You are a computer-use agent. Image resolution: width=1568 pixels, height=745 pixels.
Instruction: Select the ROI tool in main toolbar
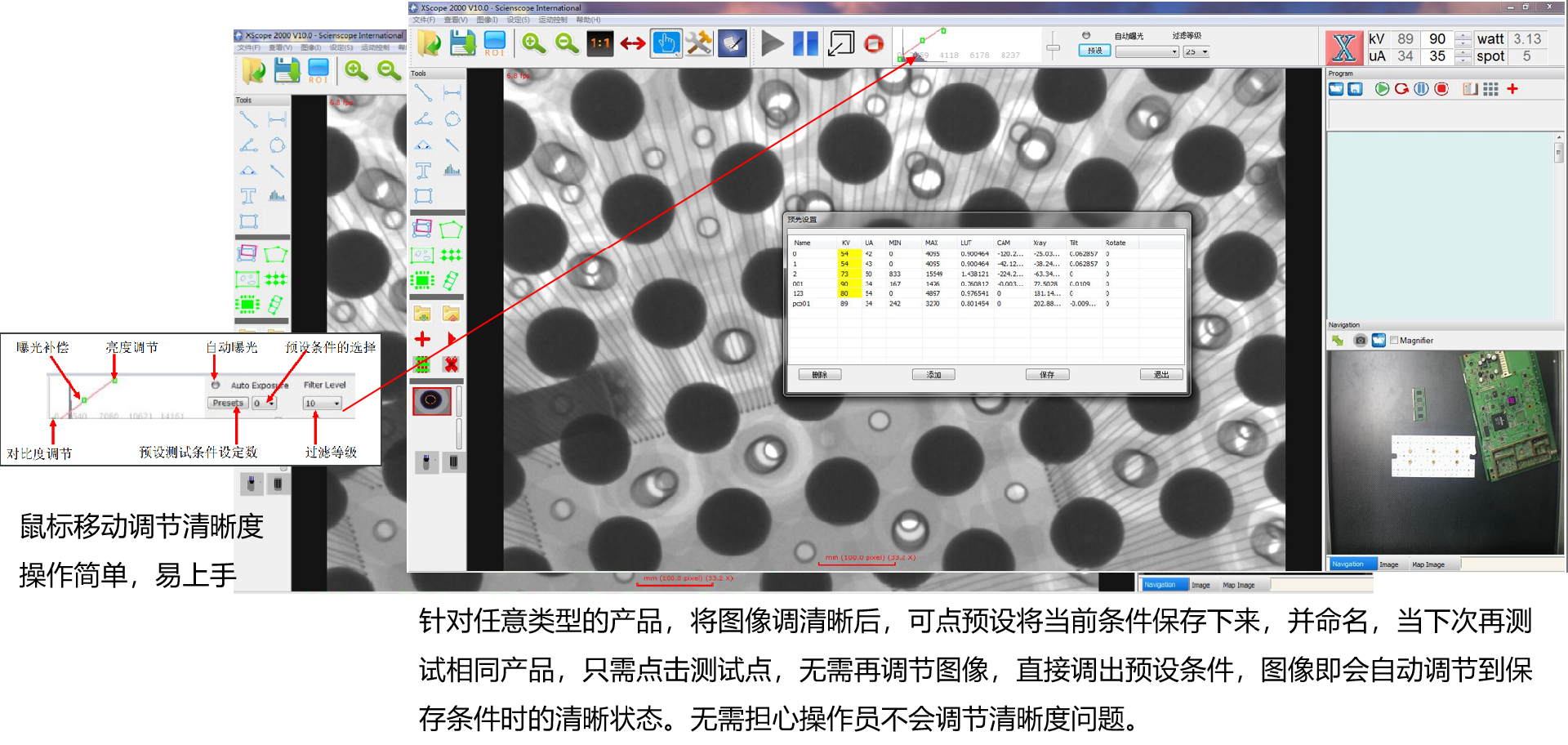494,43
